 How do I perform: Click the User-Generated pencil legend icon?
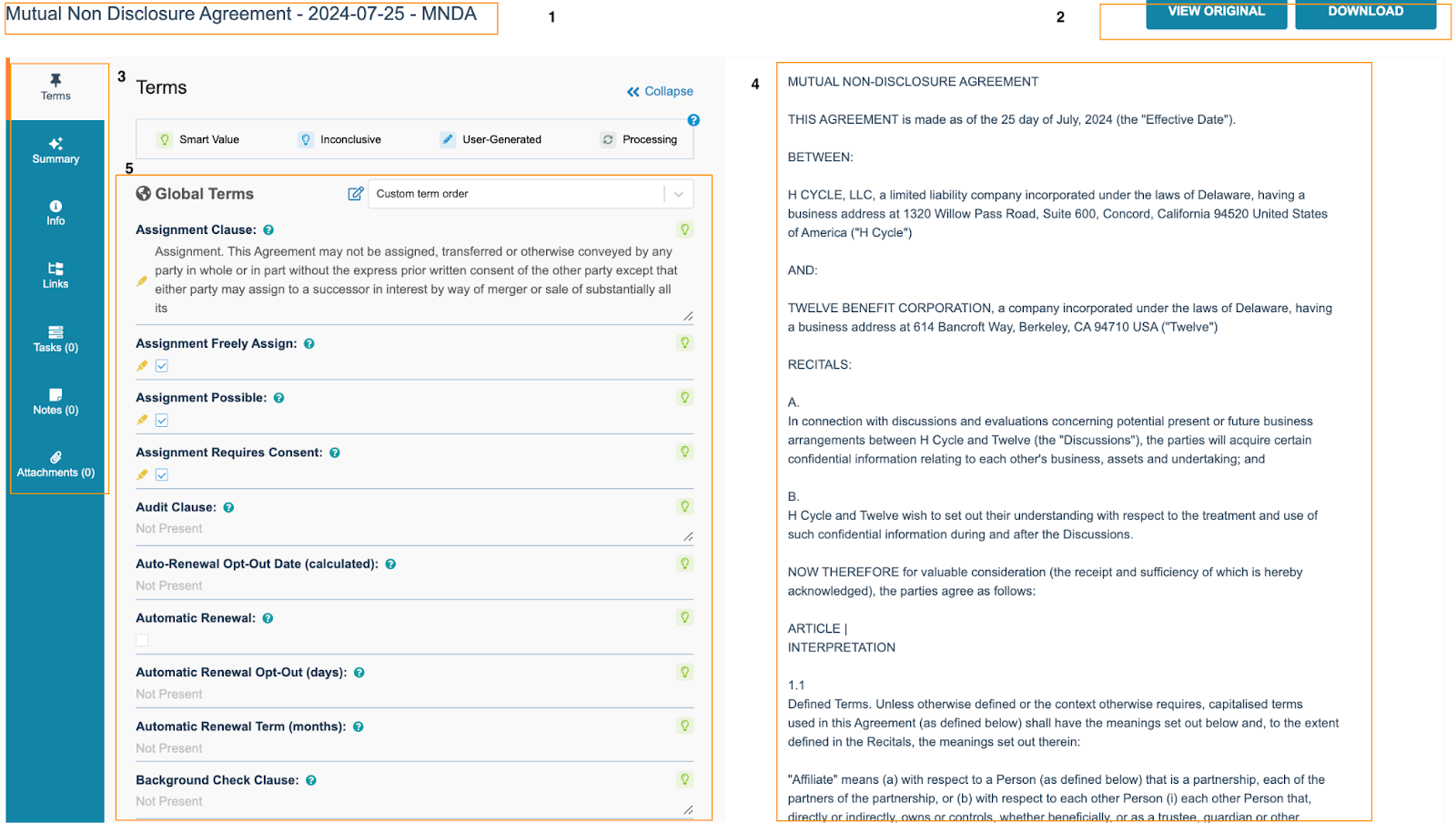click(448, 139)
